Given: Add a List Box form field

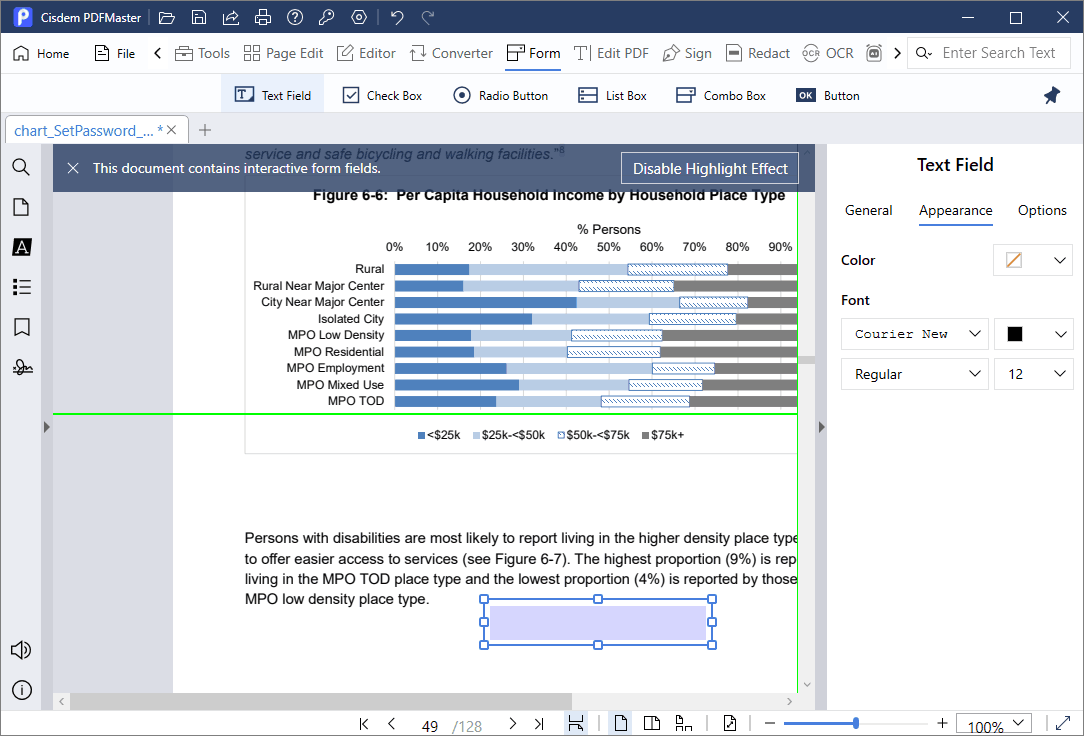Looking at the screenshot, I should tap(613, 95).
